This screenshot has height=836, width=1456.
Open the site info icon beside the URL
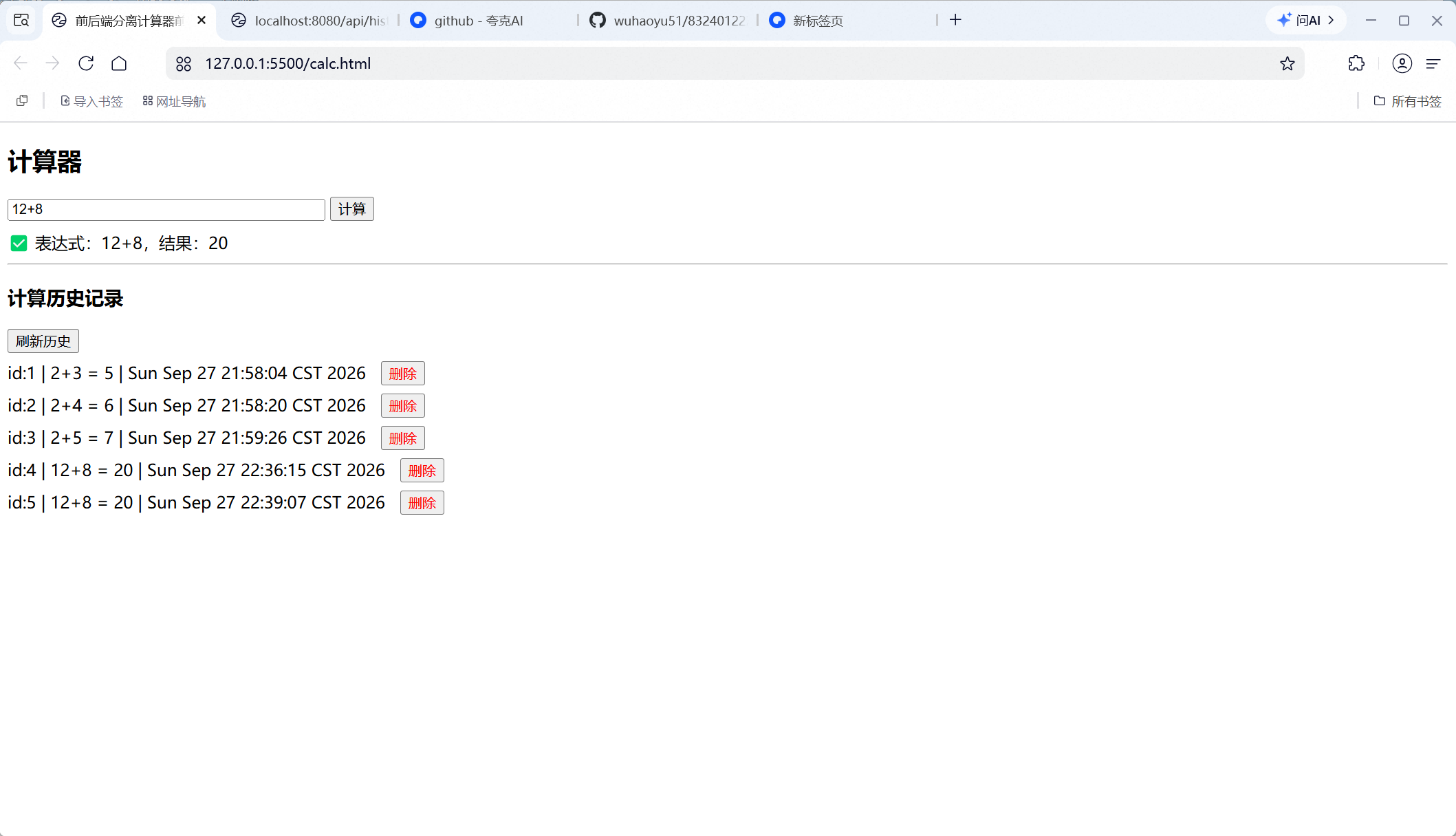point(184,63)
